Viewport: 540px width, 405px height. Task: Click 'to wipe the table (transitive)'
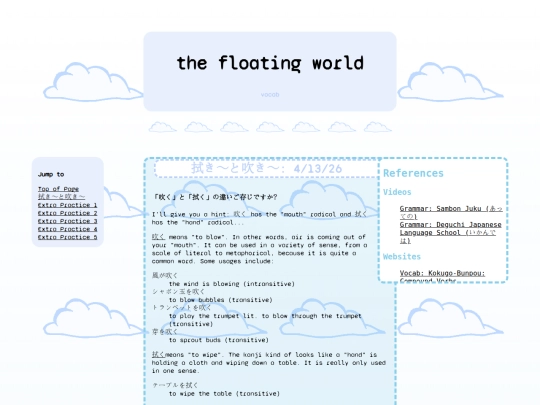click(x=224, y=393)
